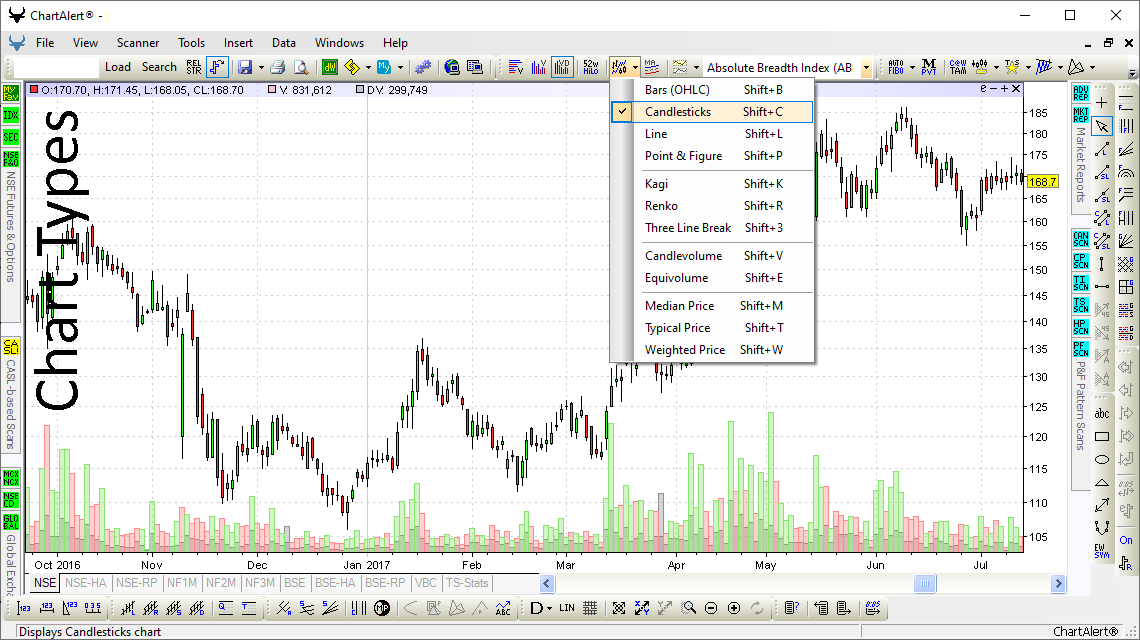Click the moving average MA icon
1140x640 pixels.
coord(651,67)
